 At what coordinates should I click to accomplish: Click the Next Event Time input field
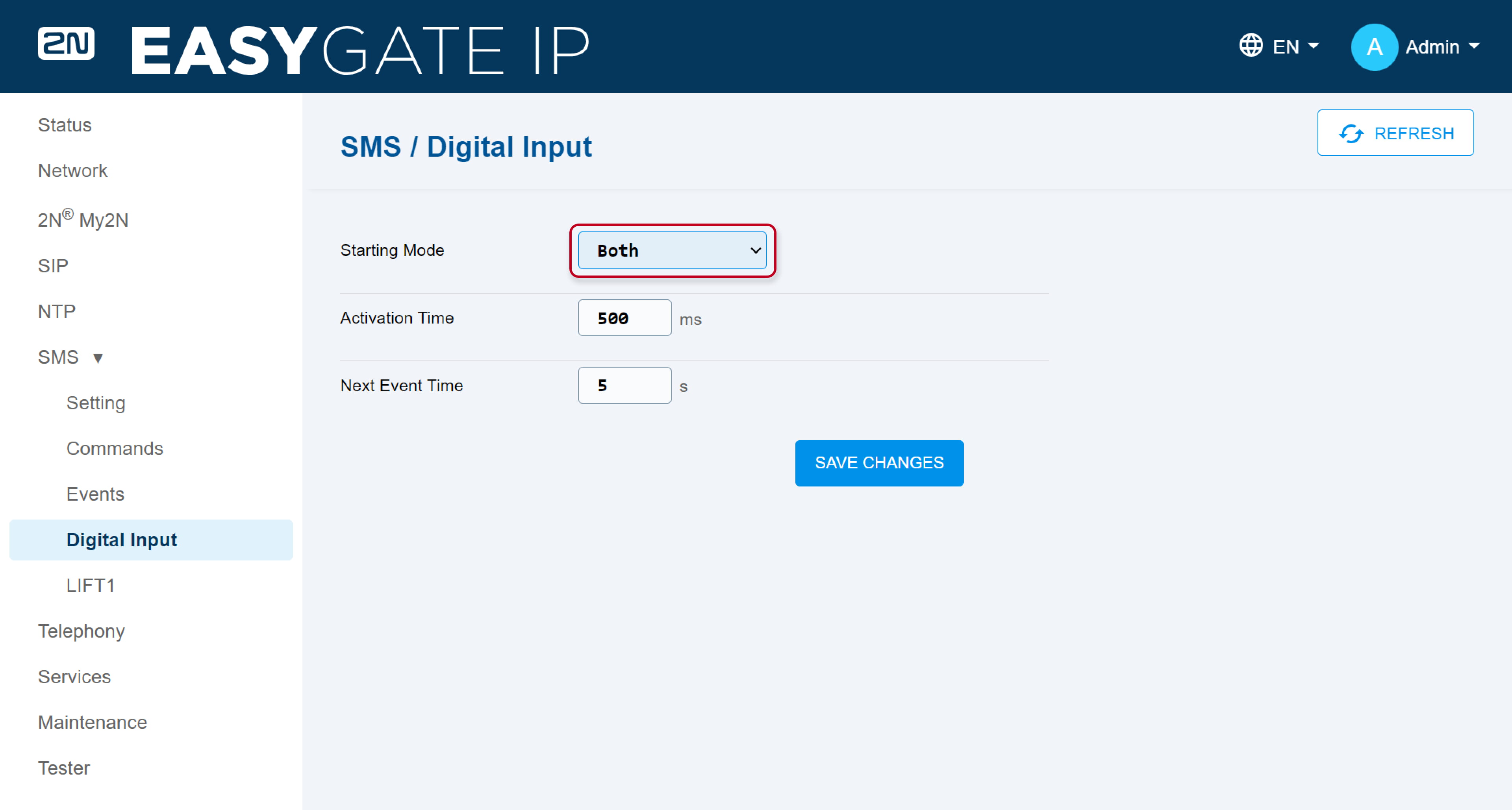pos(624,385)
